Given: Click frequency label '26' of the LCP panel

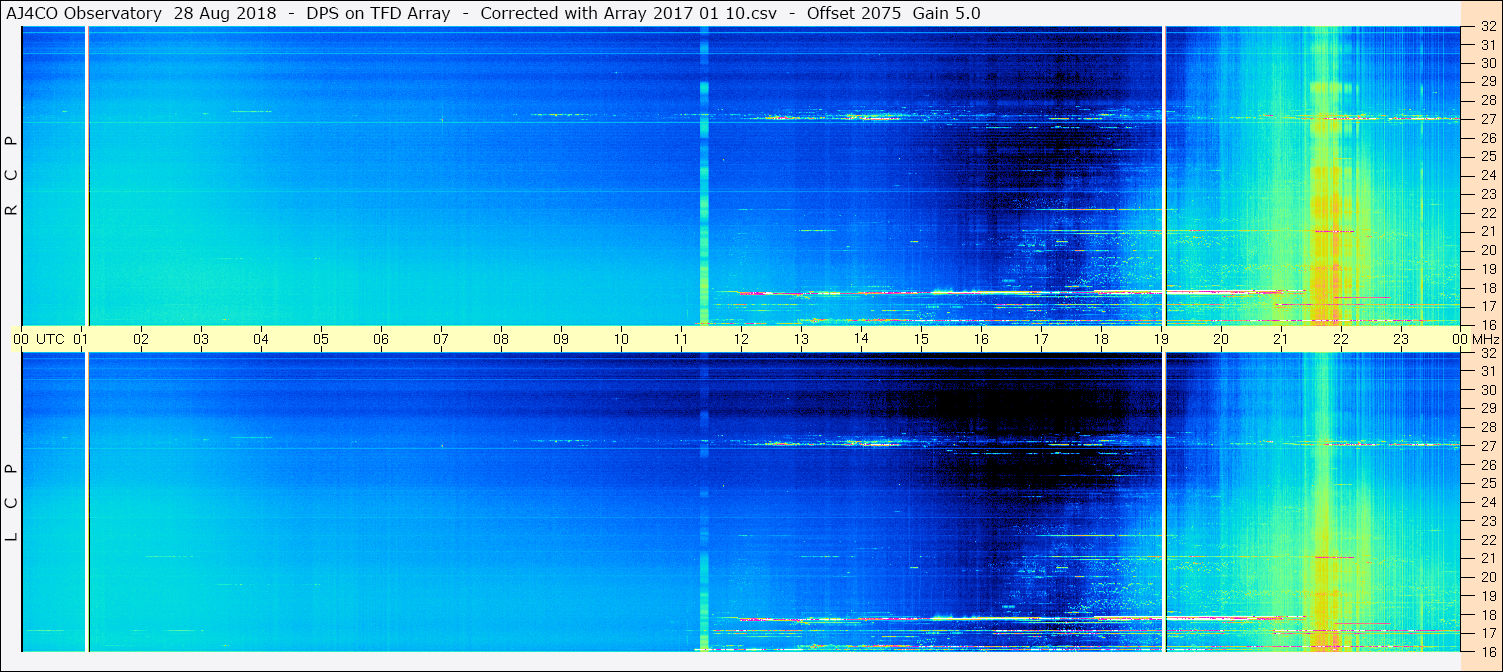Looking at the screenshot, I should (x=1488, y=465).
